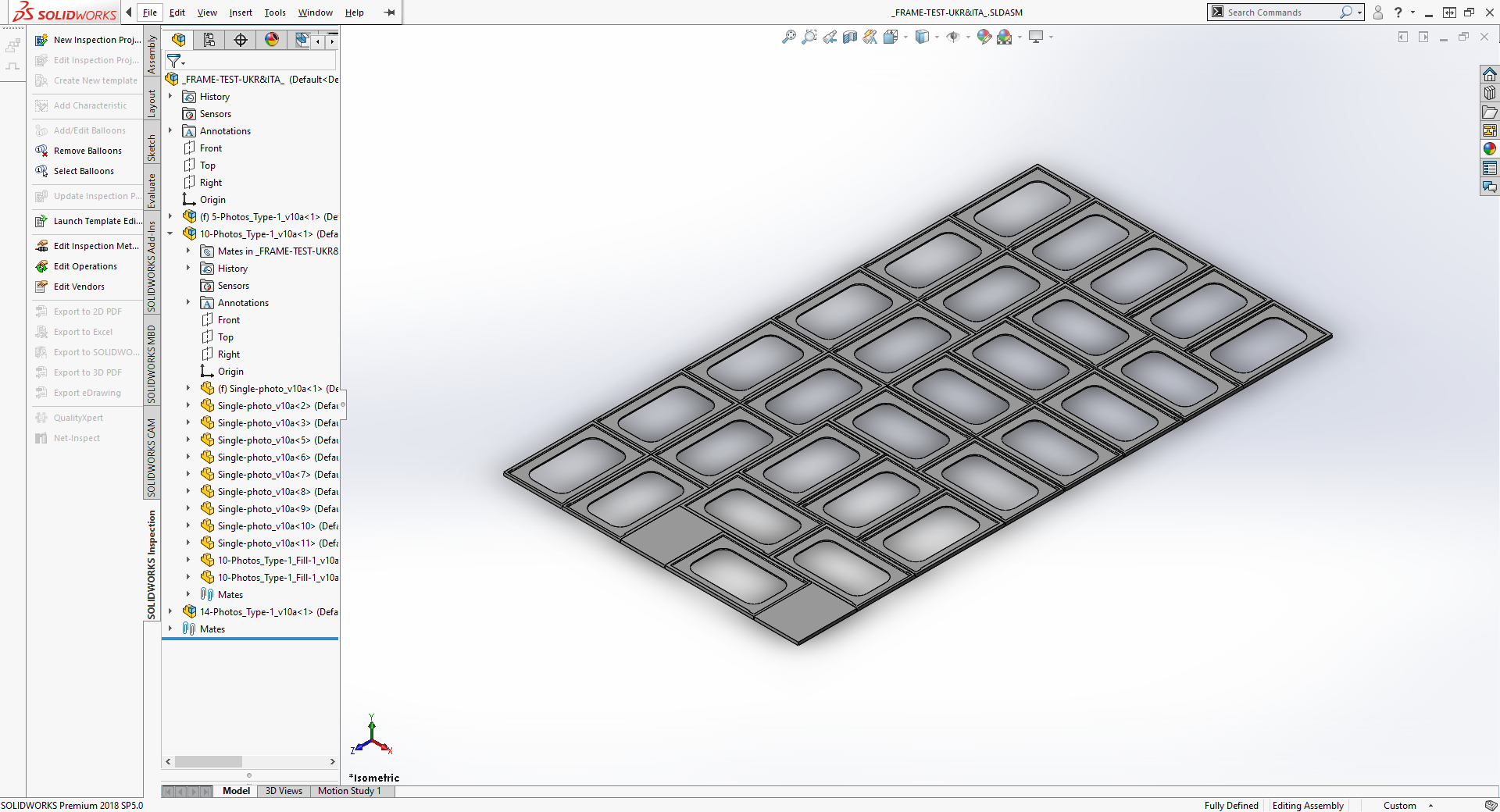Switch to the Motion Study 1 tab
The height and width of the screenshot is (812, 1500).
pos(349,791)
